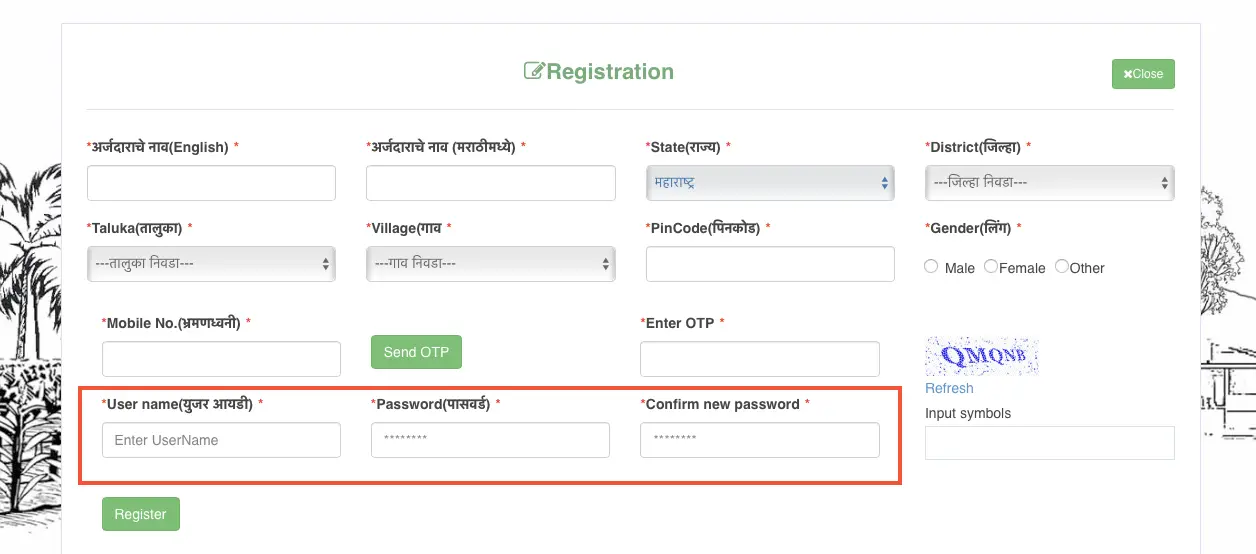Focus the Enter UserName field

click(x=221, y=440)
